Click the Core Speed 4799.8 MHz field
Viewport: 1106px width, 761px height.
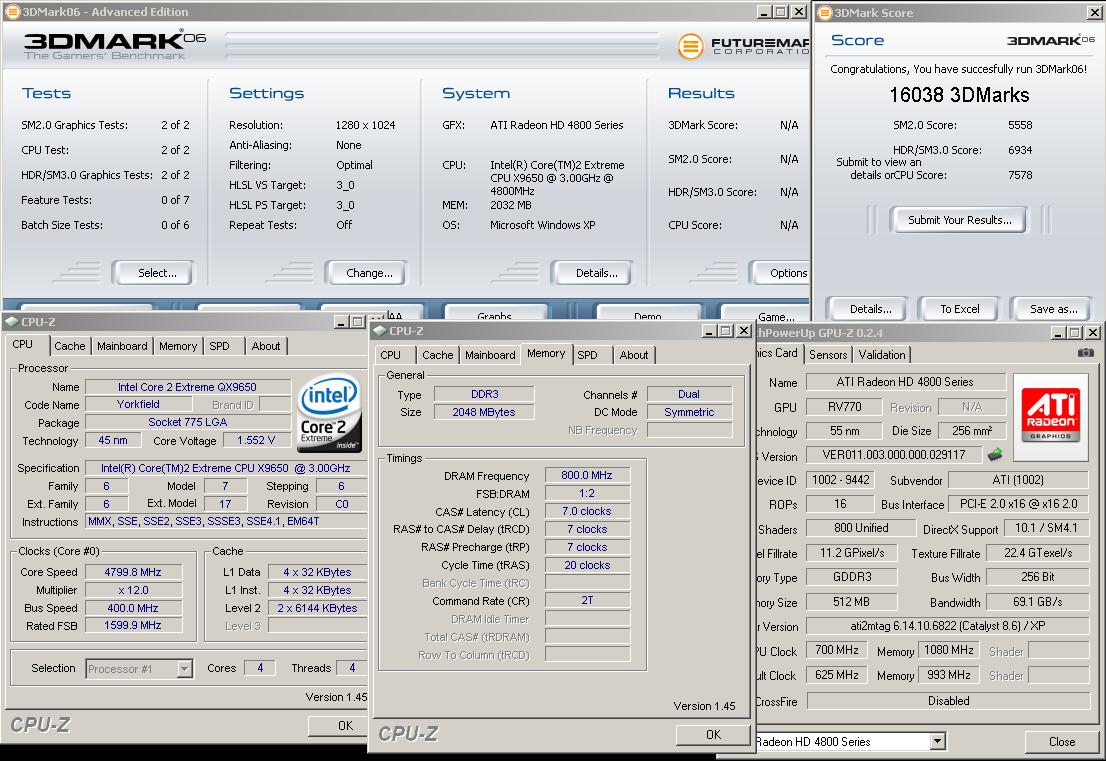(133, 572)
